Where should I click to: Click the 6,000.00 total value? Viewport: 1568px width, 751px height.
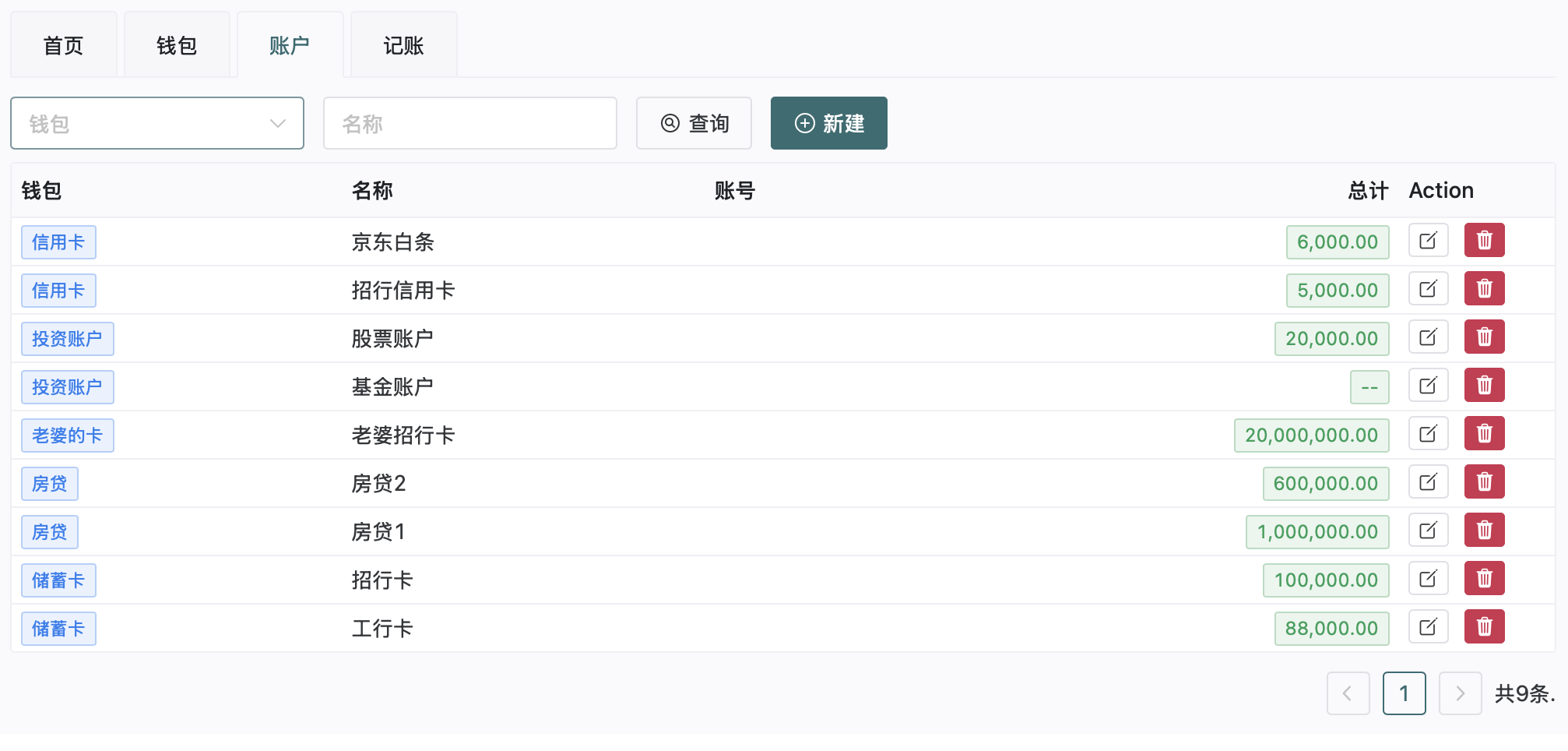click(x=1338, y=242)
